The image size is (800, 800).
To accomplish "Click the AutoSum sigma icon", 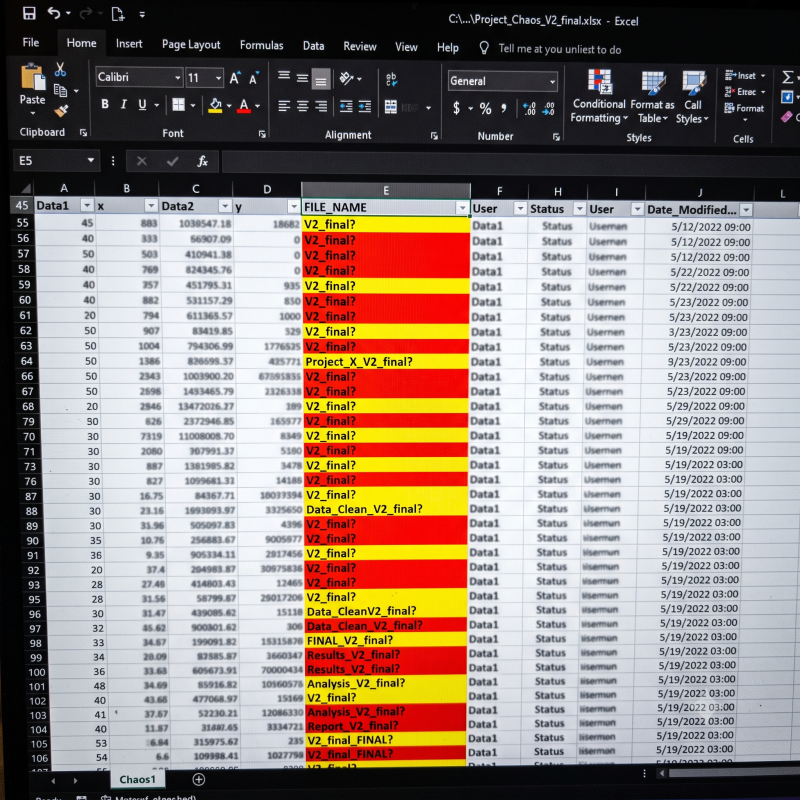I will point(787,77).
